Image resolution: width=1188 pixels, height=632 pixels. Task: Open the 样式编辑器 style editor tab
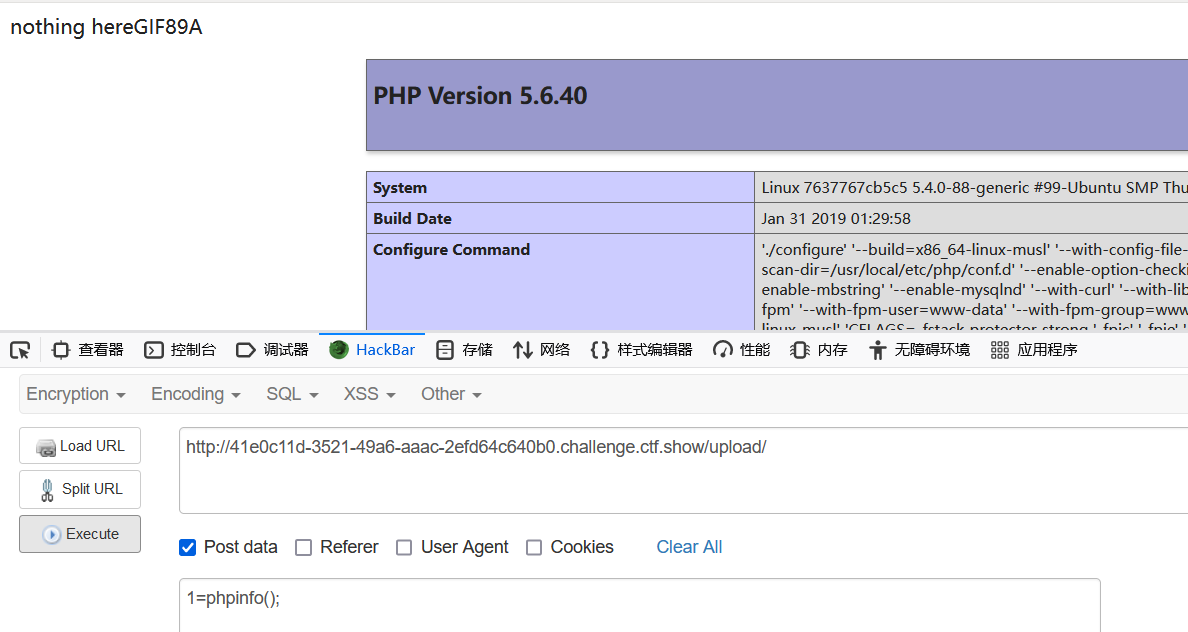(641, 350)
